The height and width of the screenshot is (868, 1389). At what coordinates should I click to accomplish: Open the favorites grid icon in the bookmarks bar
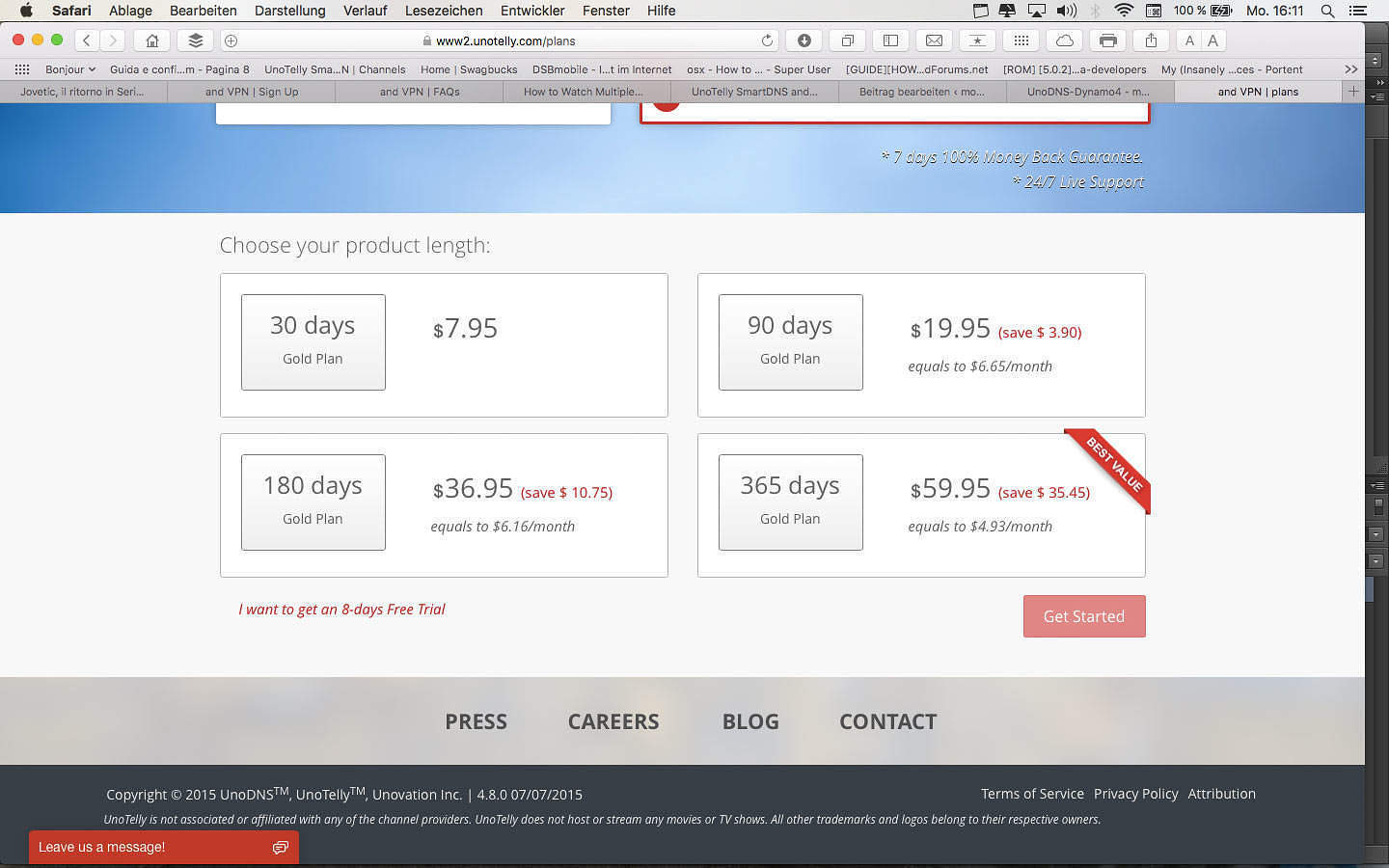coord(22,69)
